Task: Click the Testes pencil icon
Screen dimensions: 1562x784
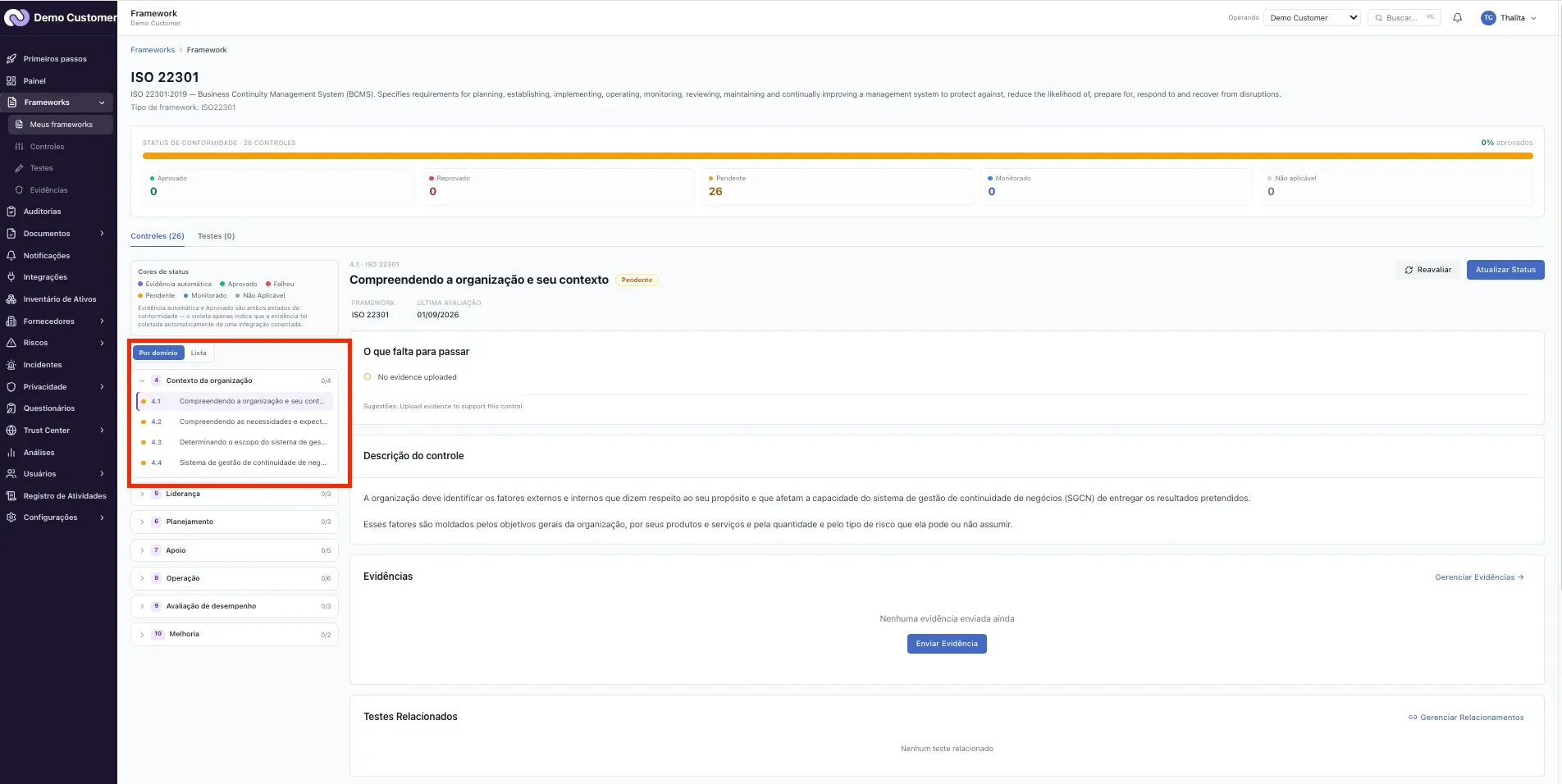Action: [19, 168]
